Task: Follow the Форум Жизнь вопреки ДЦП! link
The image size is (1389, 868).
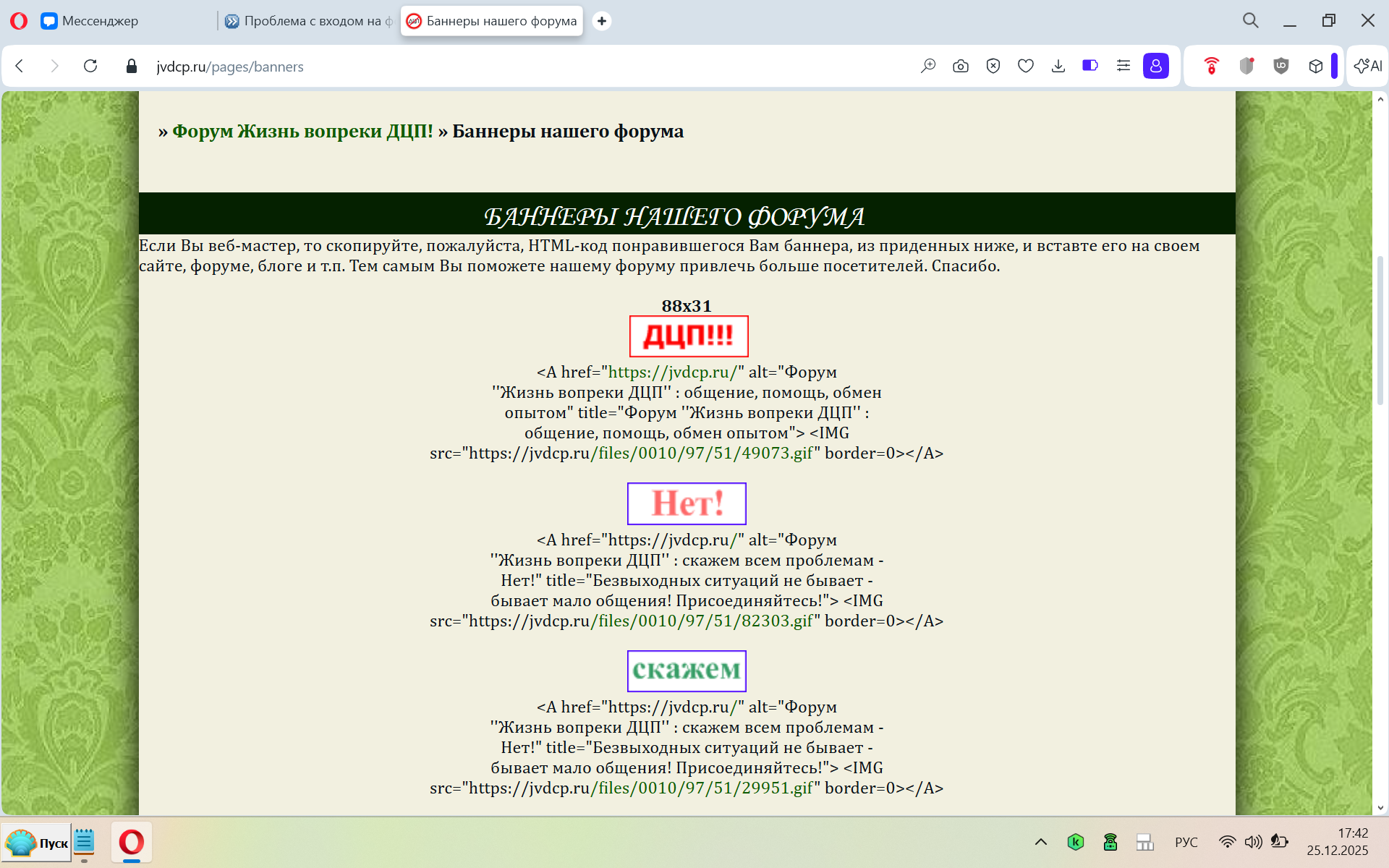Action: click(302, 132)
